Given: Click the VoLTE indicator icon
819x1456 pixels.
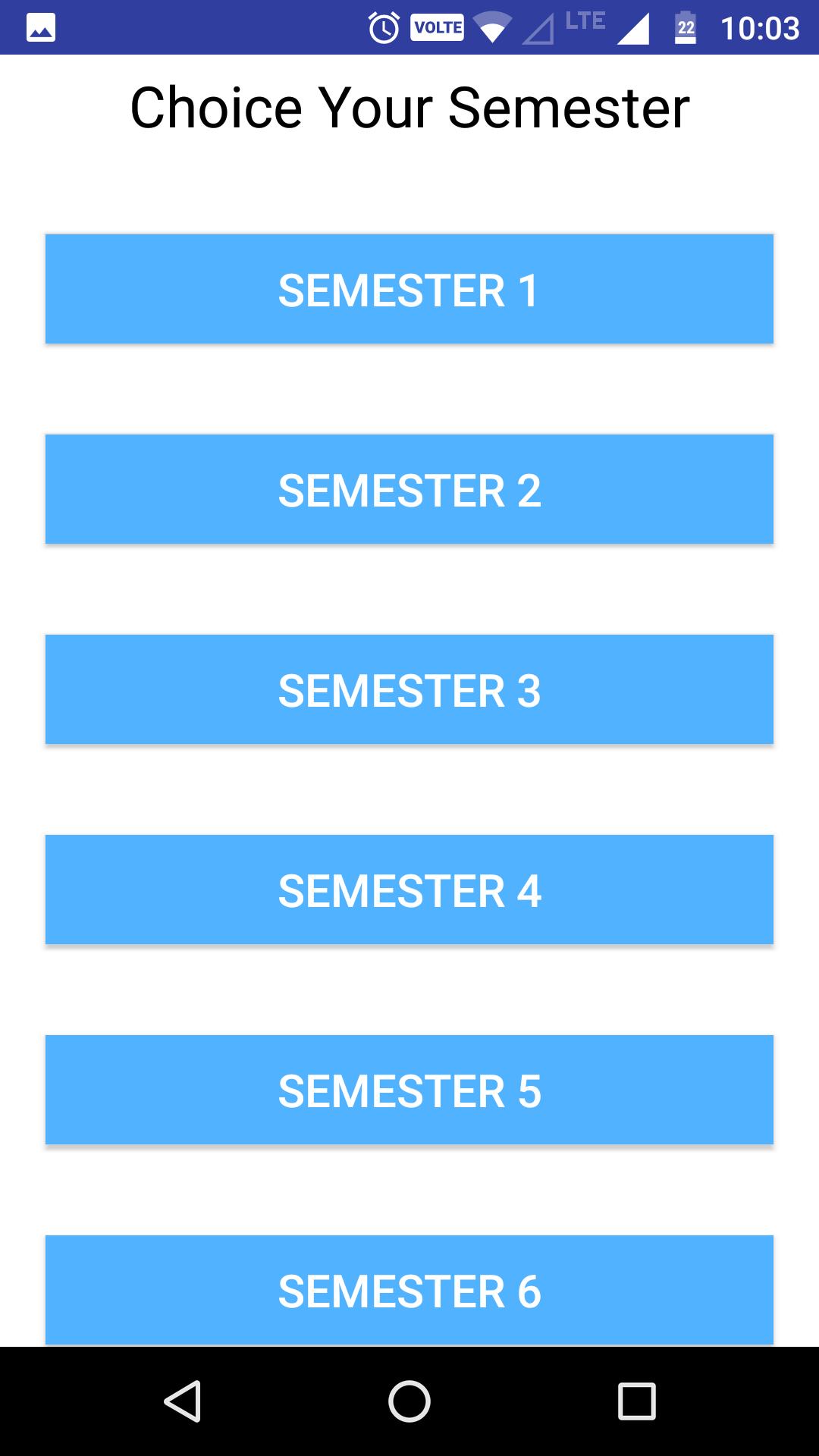Looking at the screenshot, I should 438,28.
